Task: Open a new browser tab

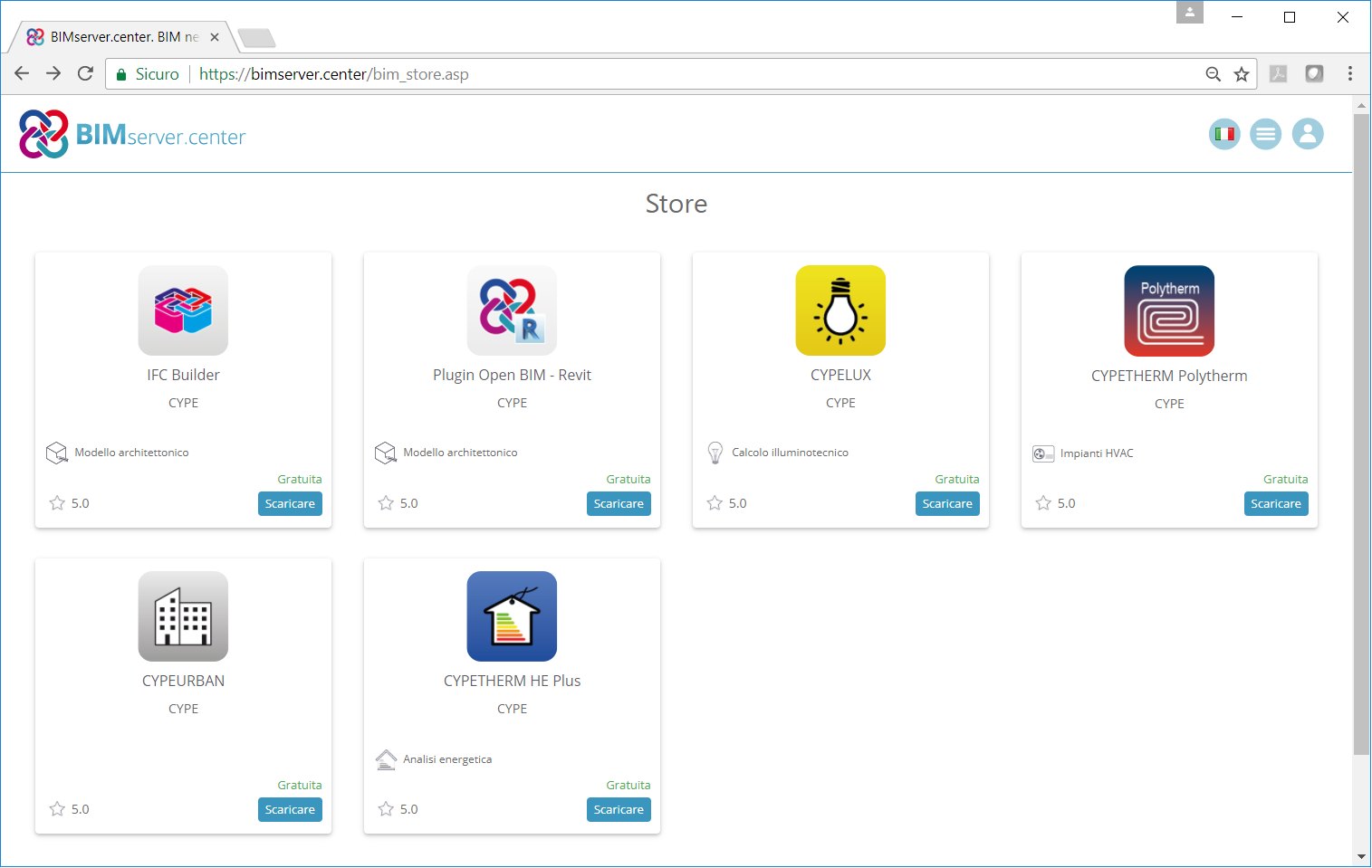Action: point(256,38)
